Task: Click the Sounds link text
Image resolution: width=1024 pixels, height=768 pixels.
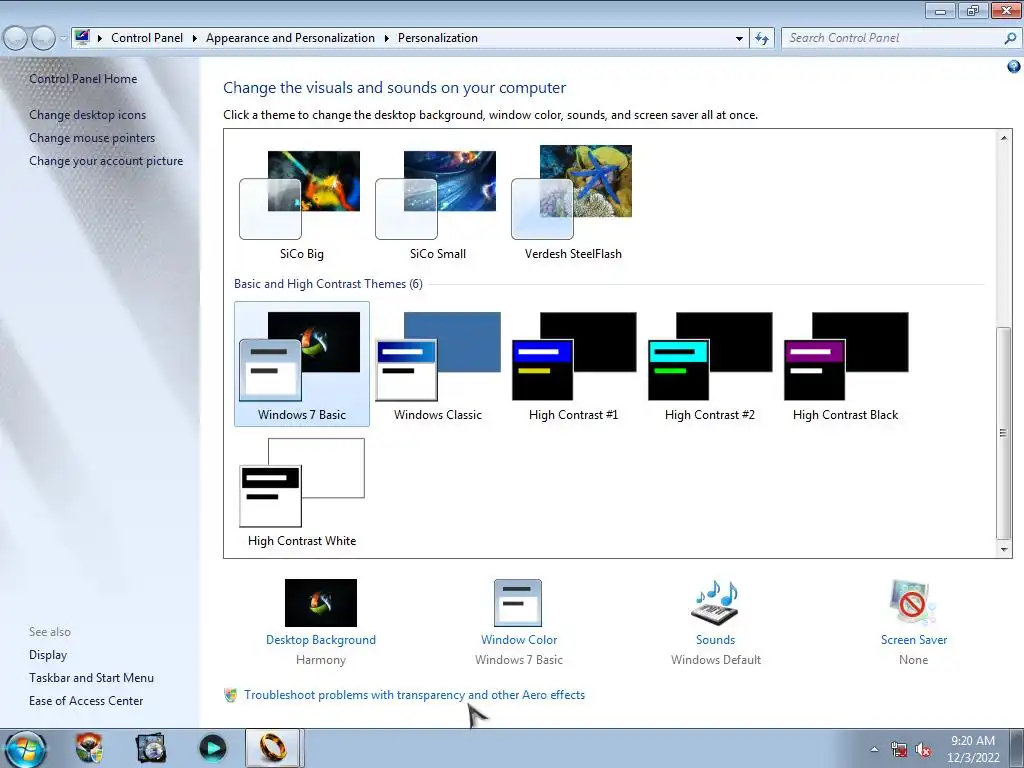Action: tap(715, 640)
